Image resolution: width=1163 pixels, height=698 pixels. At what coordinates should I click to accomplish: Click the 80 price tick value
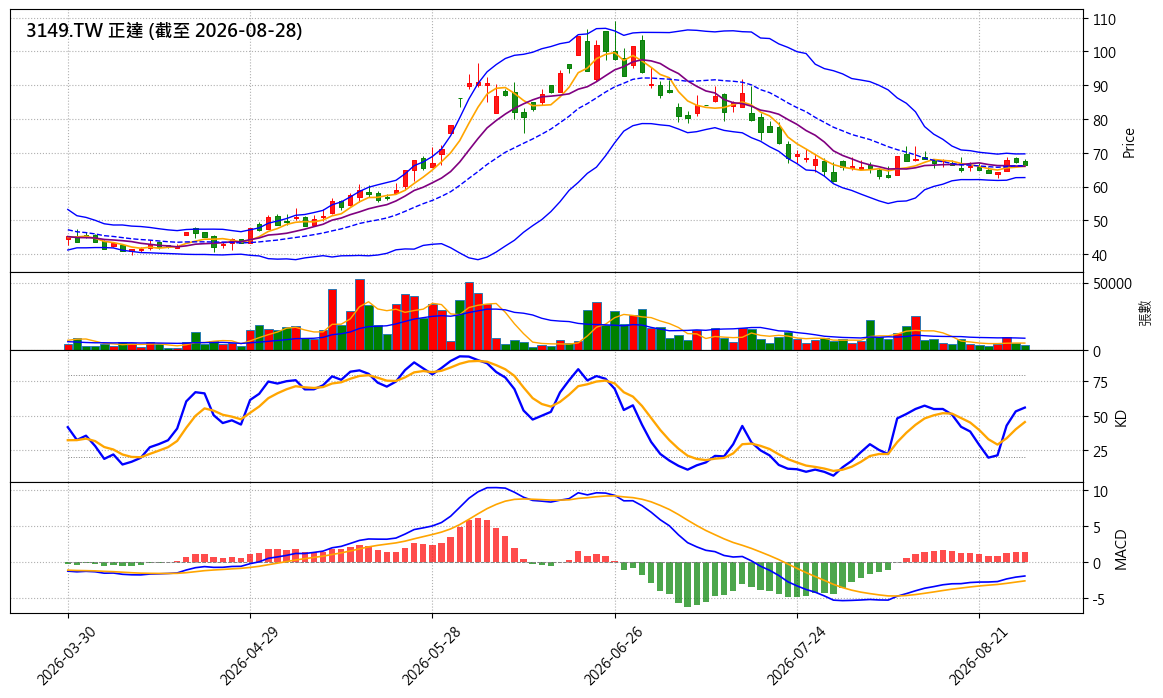pos(1101,121)
